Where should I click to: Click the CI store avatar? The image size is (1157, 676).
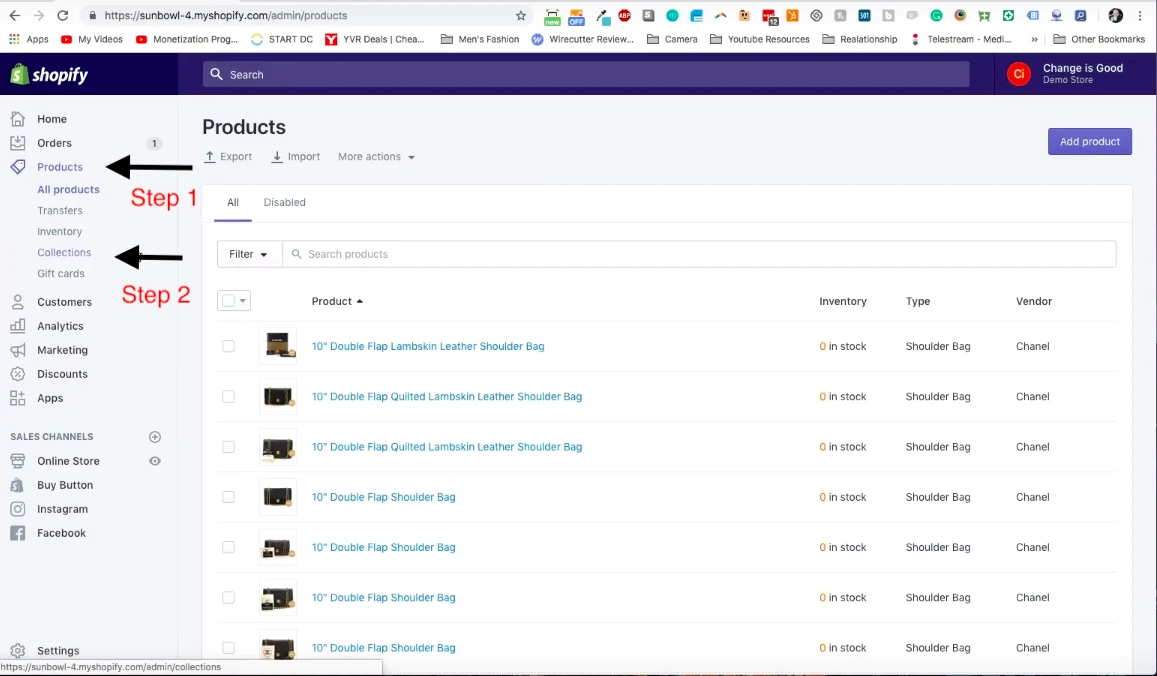click(1019, 74)
